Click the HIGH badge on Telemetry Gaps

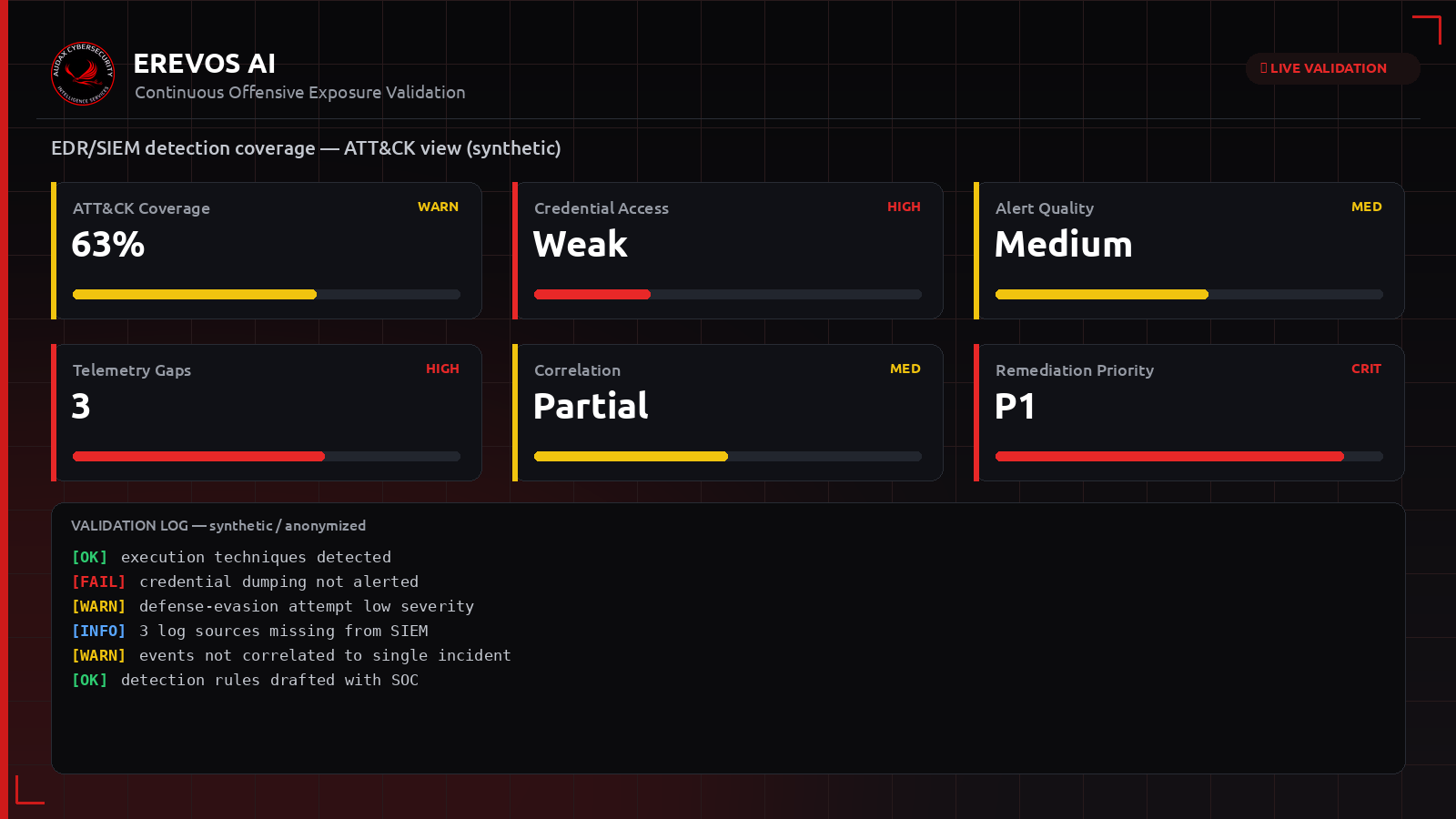(442, 369)
